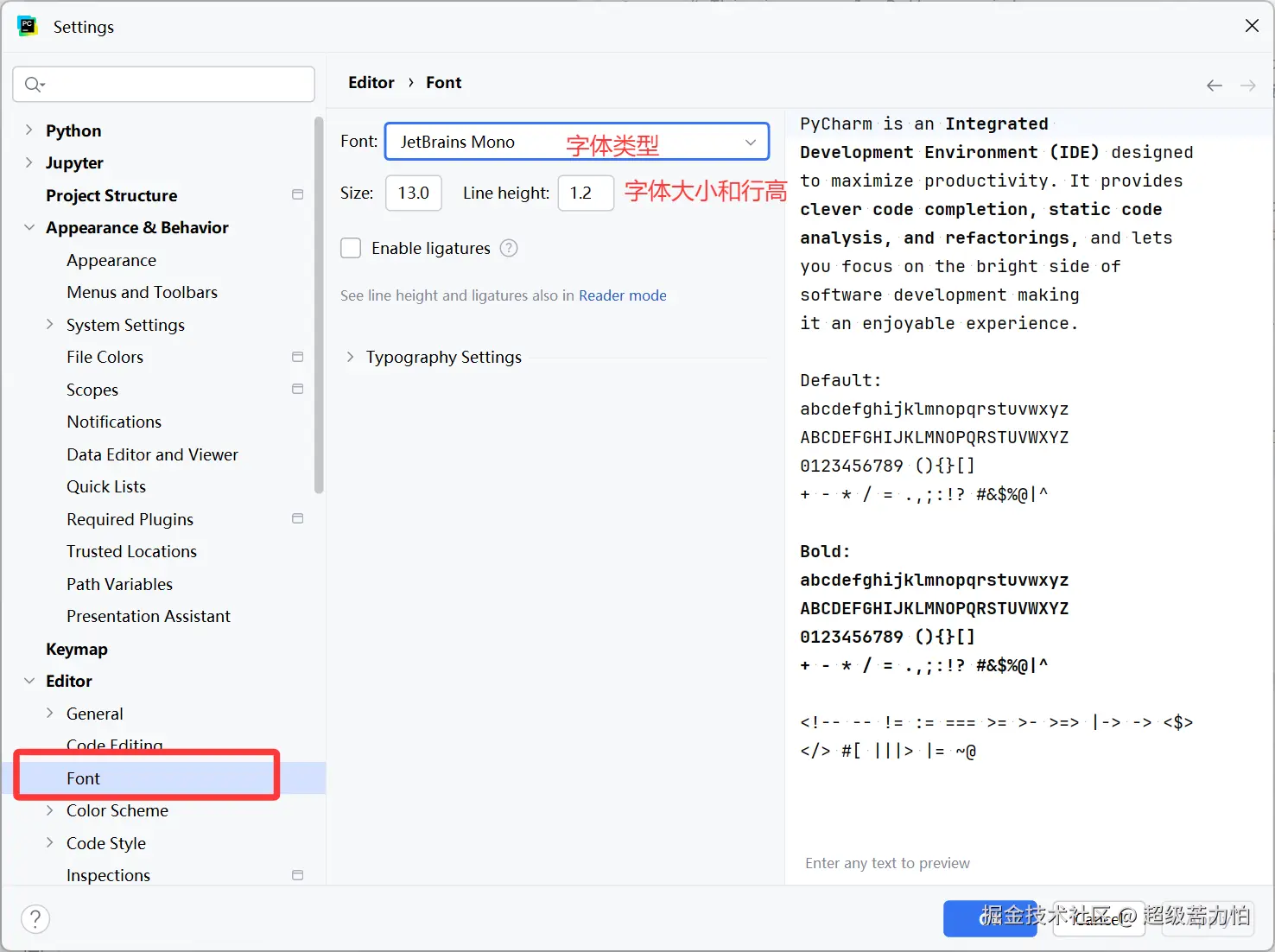1275x952 pixels.
Task: Click the ligatures help question mark icon
Action: pyautogui.click(x=509, y=248)
